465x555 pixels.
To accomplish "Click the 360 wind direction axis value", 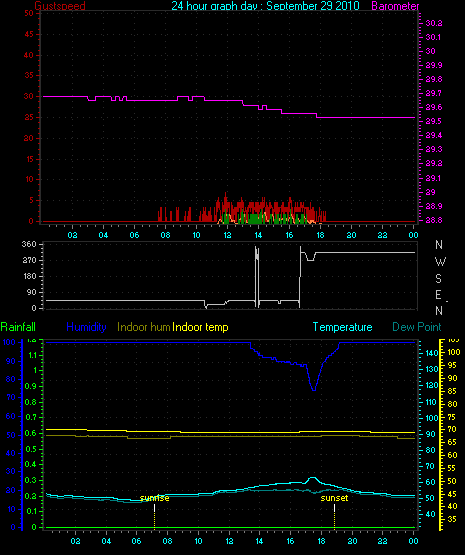I will tap(29, 244).
